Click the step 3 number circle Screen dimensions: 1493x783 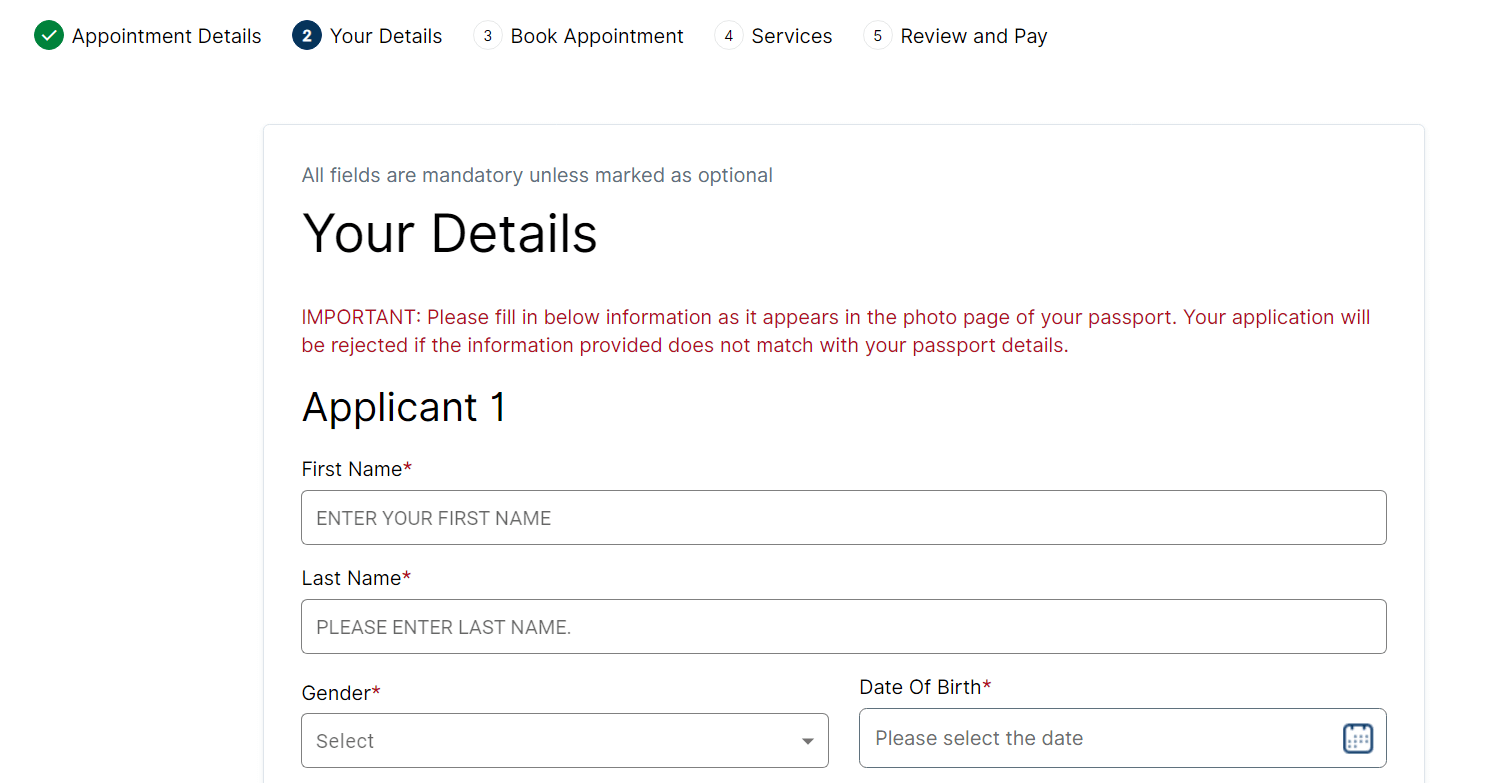[487, 36]
